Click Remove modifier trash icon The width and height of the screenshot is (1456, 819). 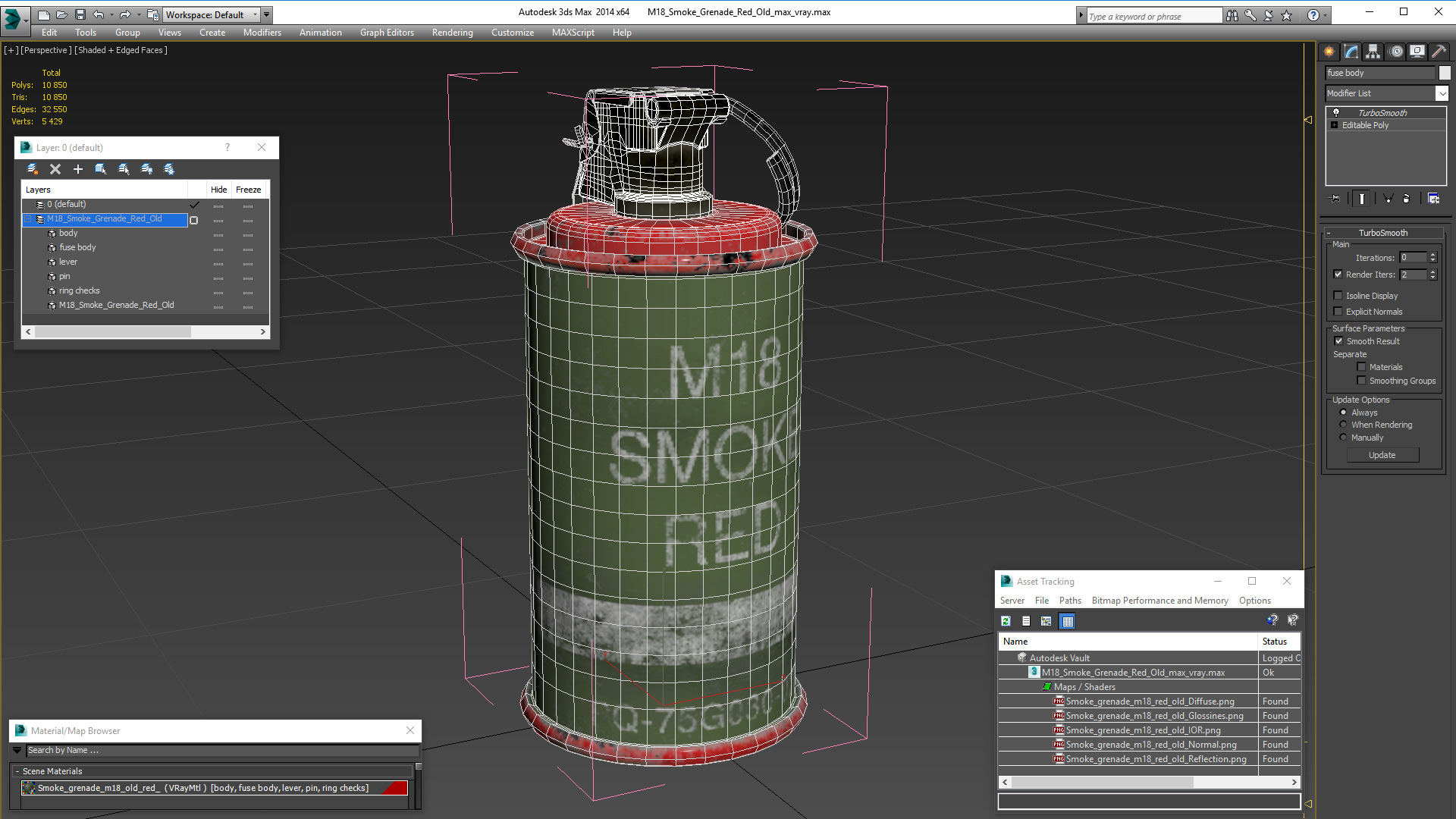[x=1407, y=199]
